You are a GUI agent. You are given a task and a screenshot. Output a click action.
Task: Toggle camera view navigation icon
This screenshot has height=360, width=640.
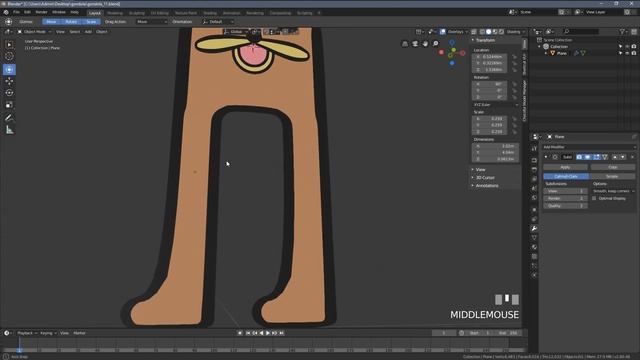[415, 44]
